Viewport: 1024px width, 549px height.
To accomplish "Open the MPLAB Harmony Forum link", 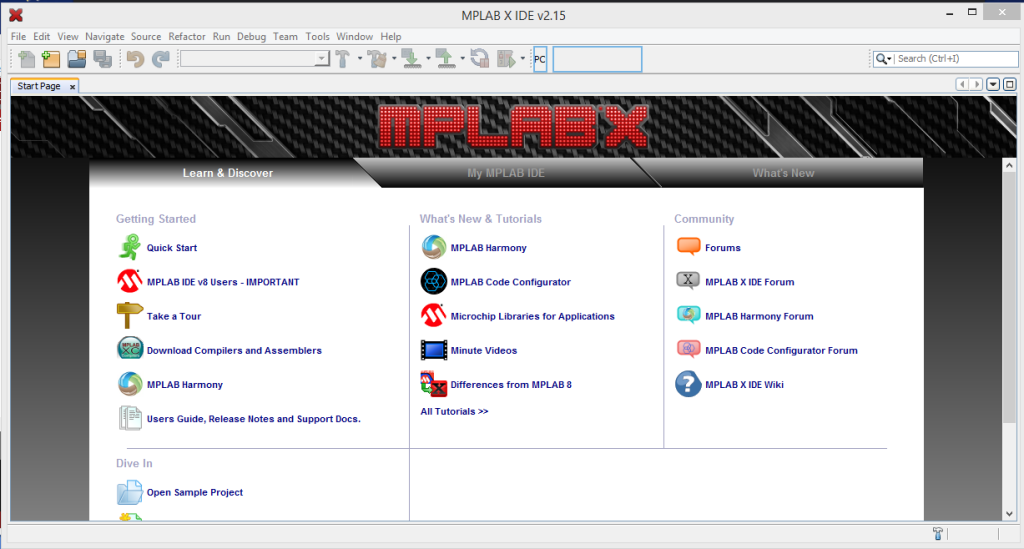I will pyautogui.click(x=759, y=317).
